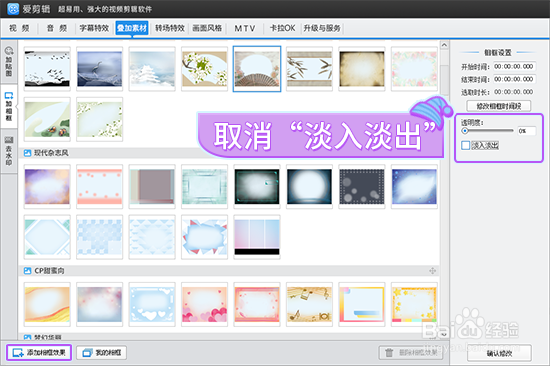550x366 pixels.
Task: Choose the teal sketched rectangle frame
Action: 204,187
